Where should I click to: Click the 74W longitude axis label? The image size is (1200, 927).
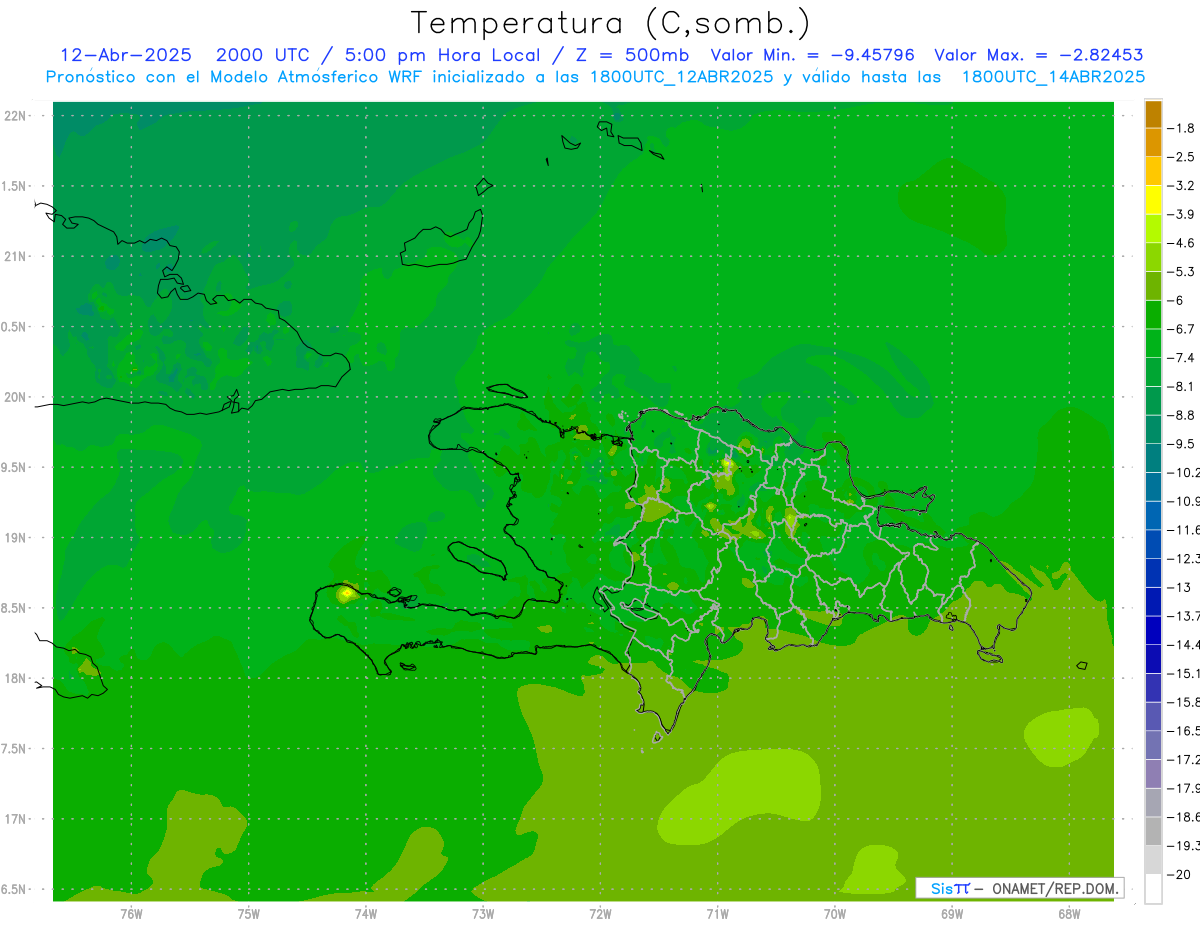pos(366,913)
